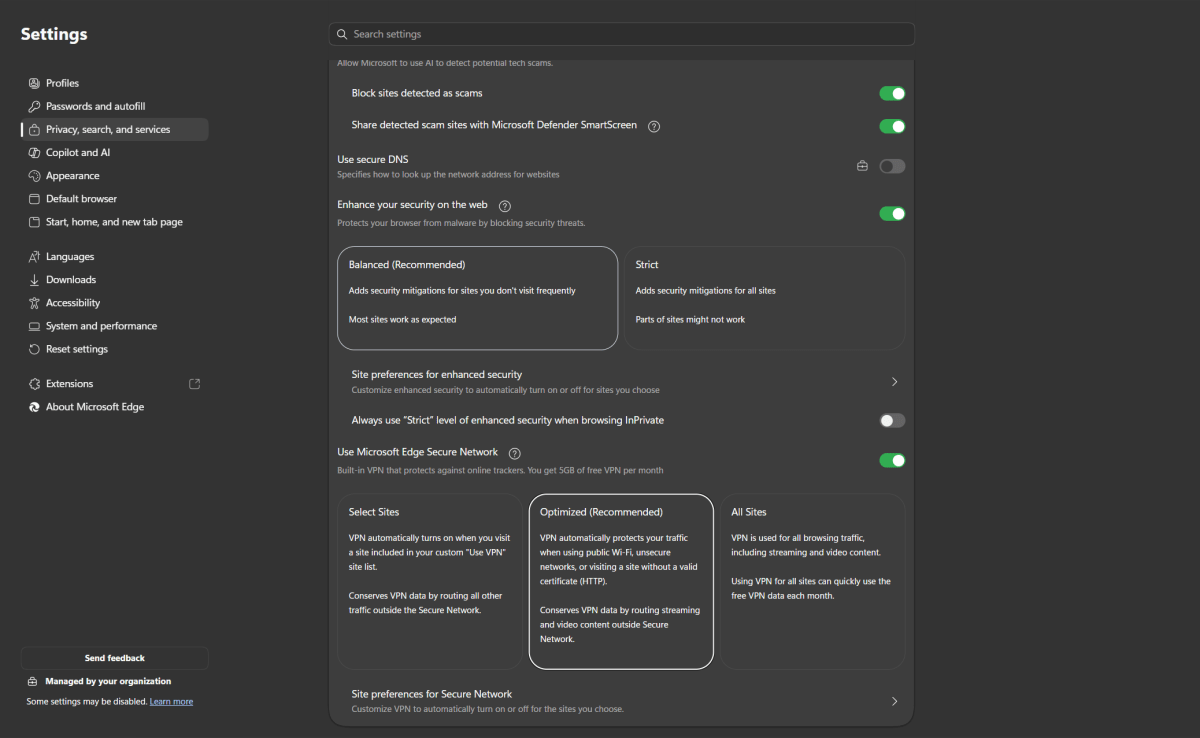Click the key icon for Passwords and autofill

point(34,106)
